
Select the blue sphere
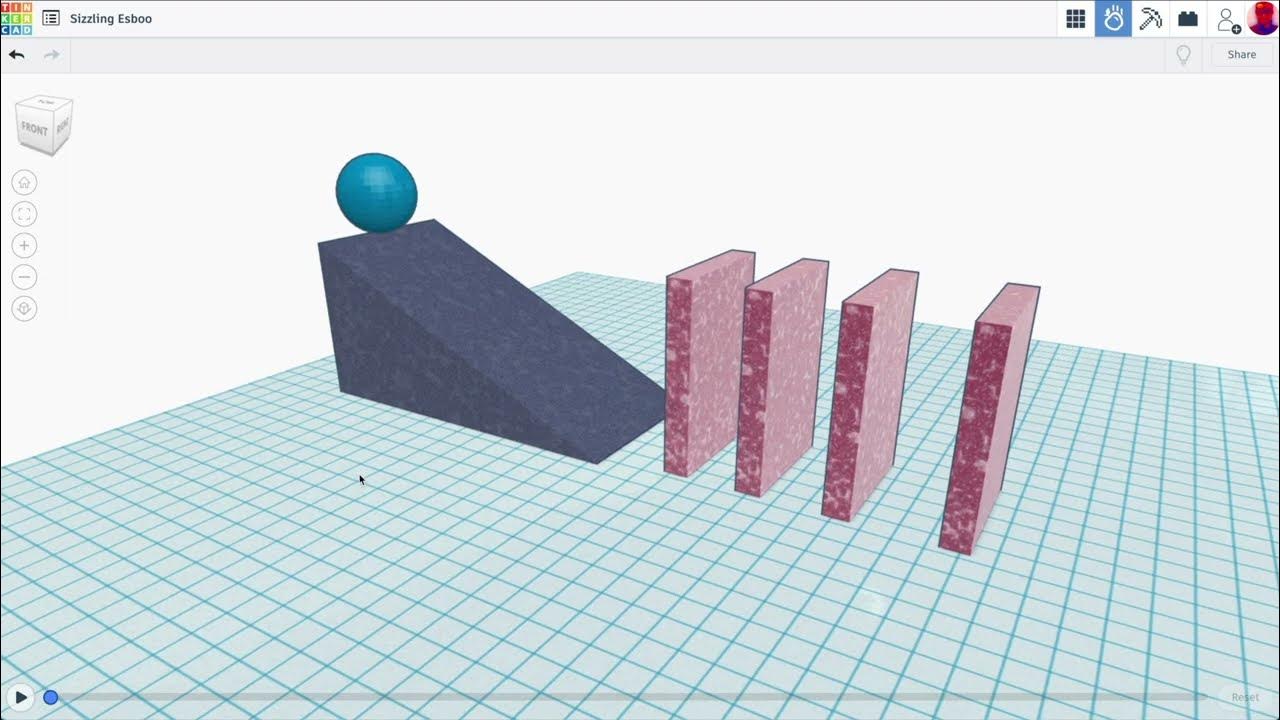376,193
